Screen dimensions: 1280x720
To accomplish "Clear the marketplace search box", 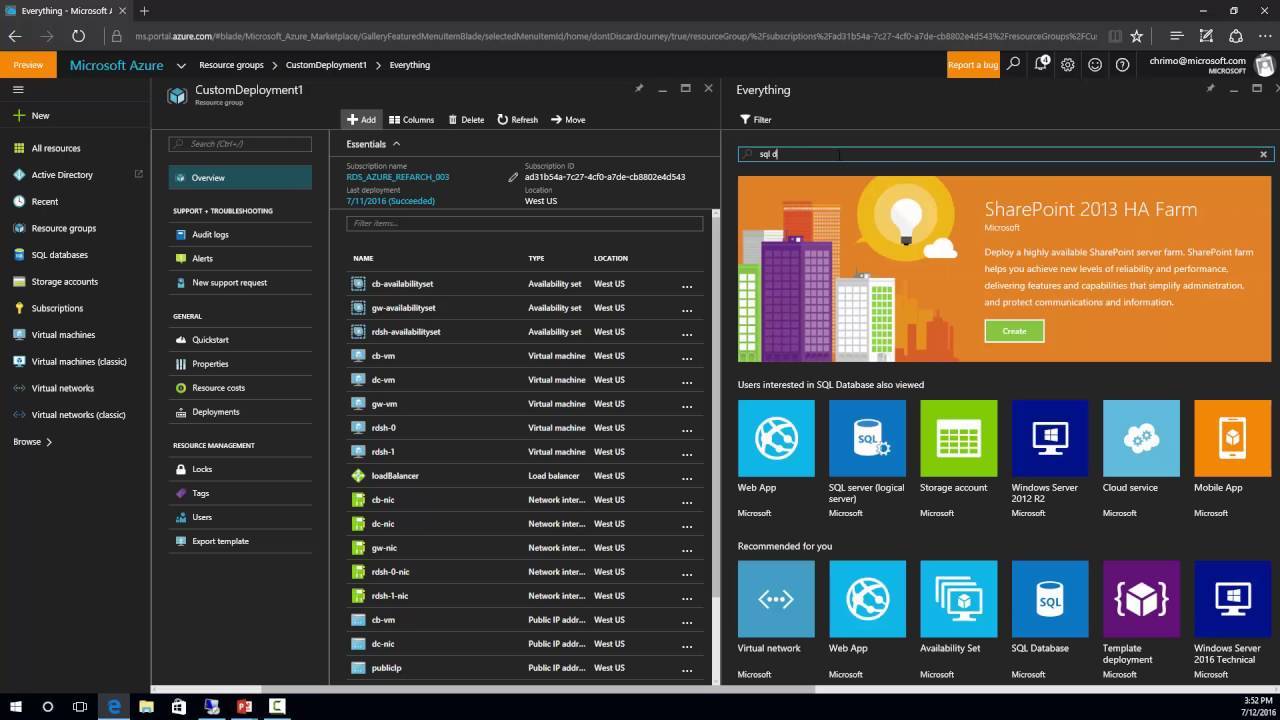I will click(x=1263, y=155).
